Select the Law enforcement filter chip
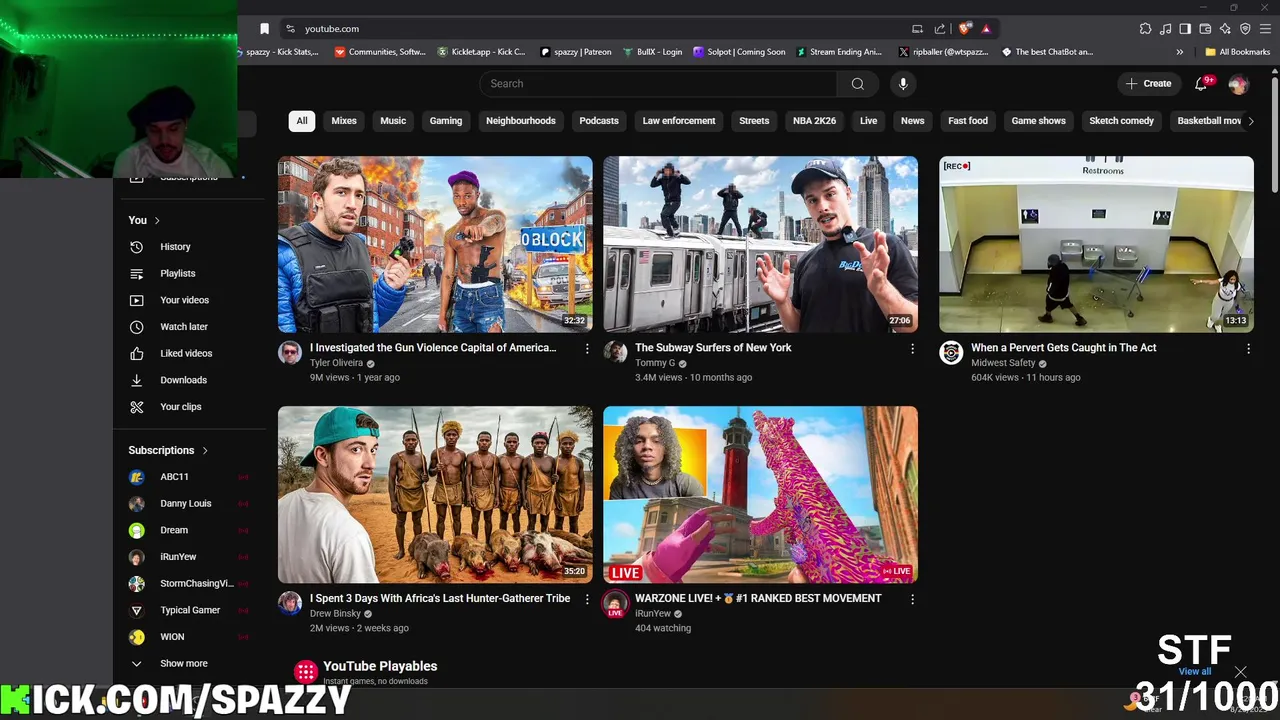Viewport: 1280px width, 720px height. coord(679,121)
